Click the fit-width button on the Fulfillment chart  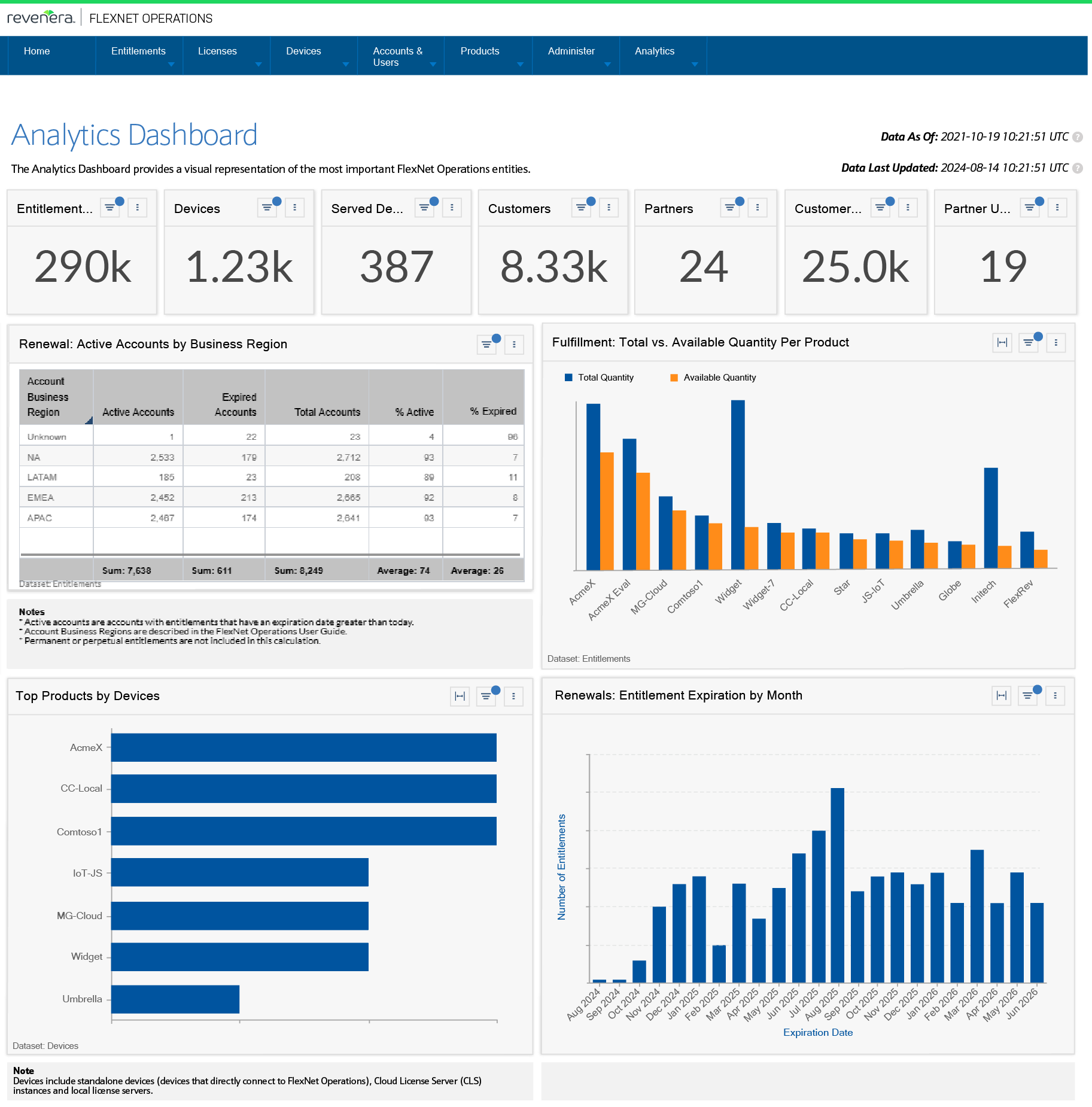point(1002,342)
